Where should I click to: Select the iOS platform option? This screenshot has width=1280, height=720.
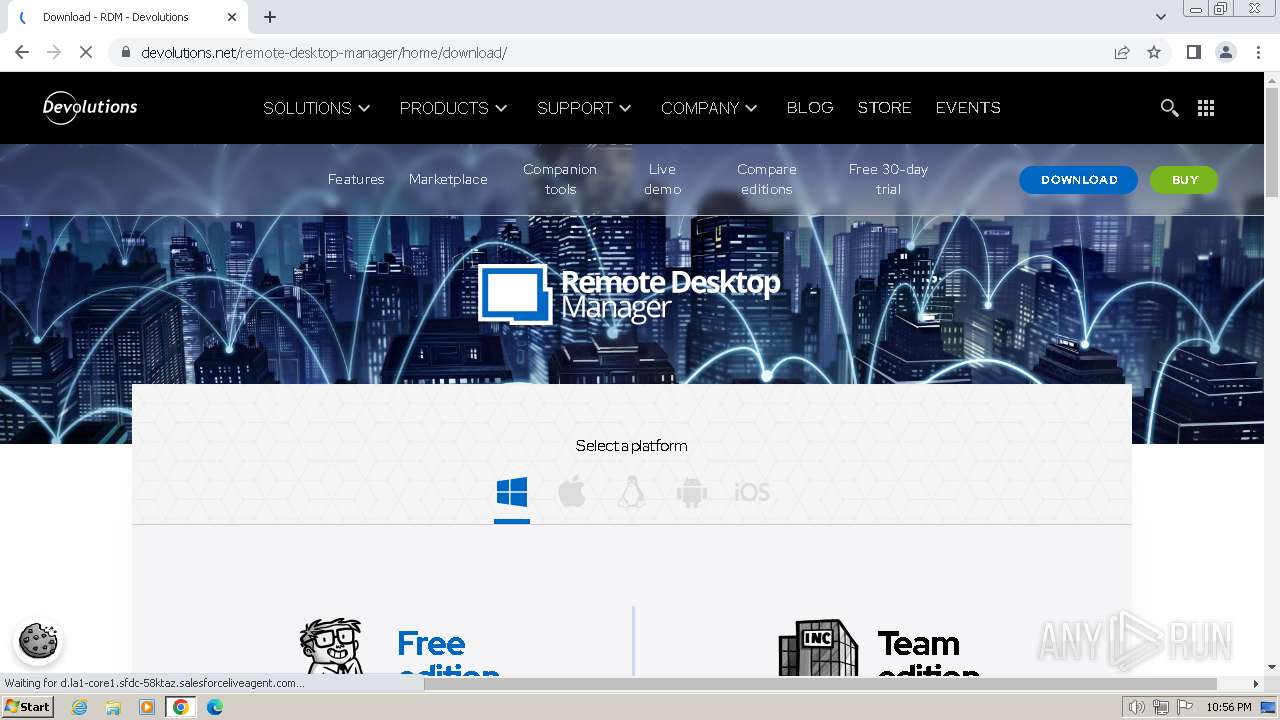pos(752,492)
